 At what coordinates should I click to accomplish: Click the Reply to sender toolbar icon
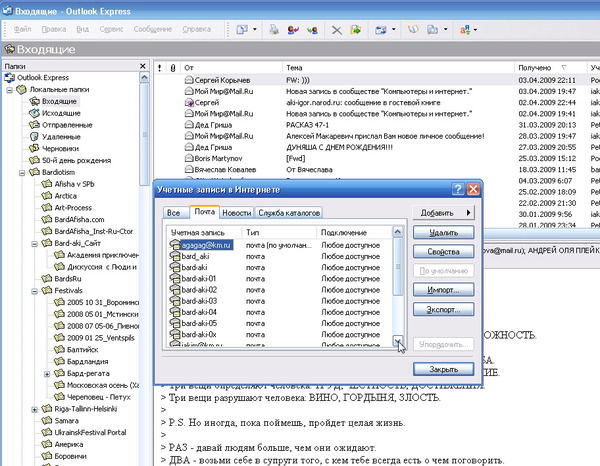tap(293, 29)
